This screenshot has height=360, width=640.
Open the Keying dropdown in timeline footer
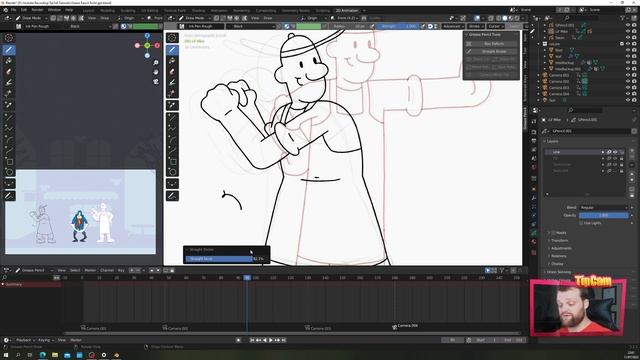click(45, 340)
